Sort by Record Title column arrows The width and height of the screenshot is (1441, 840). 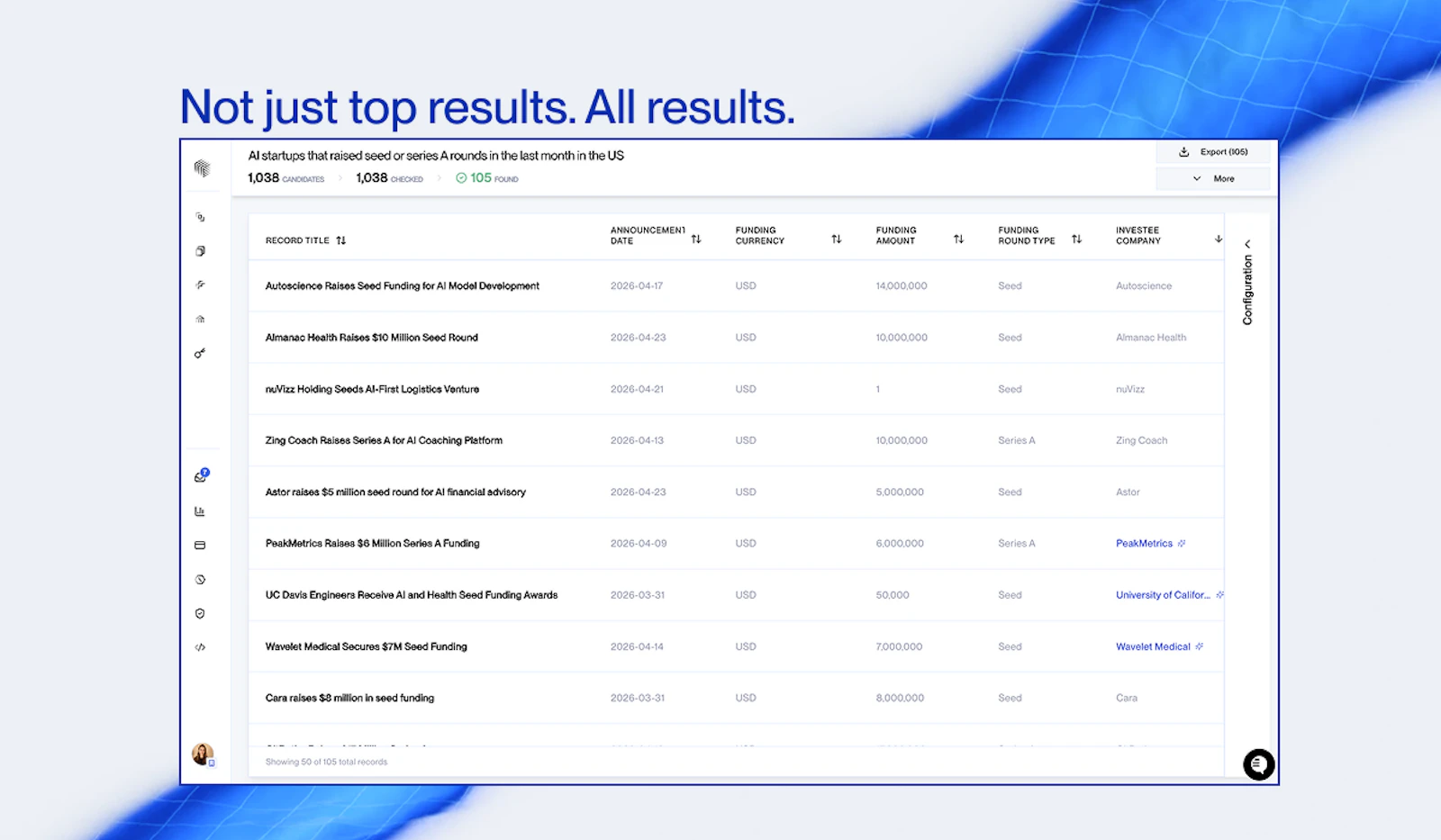pos(340,240)
